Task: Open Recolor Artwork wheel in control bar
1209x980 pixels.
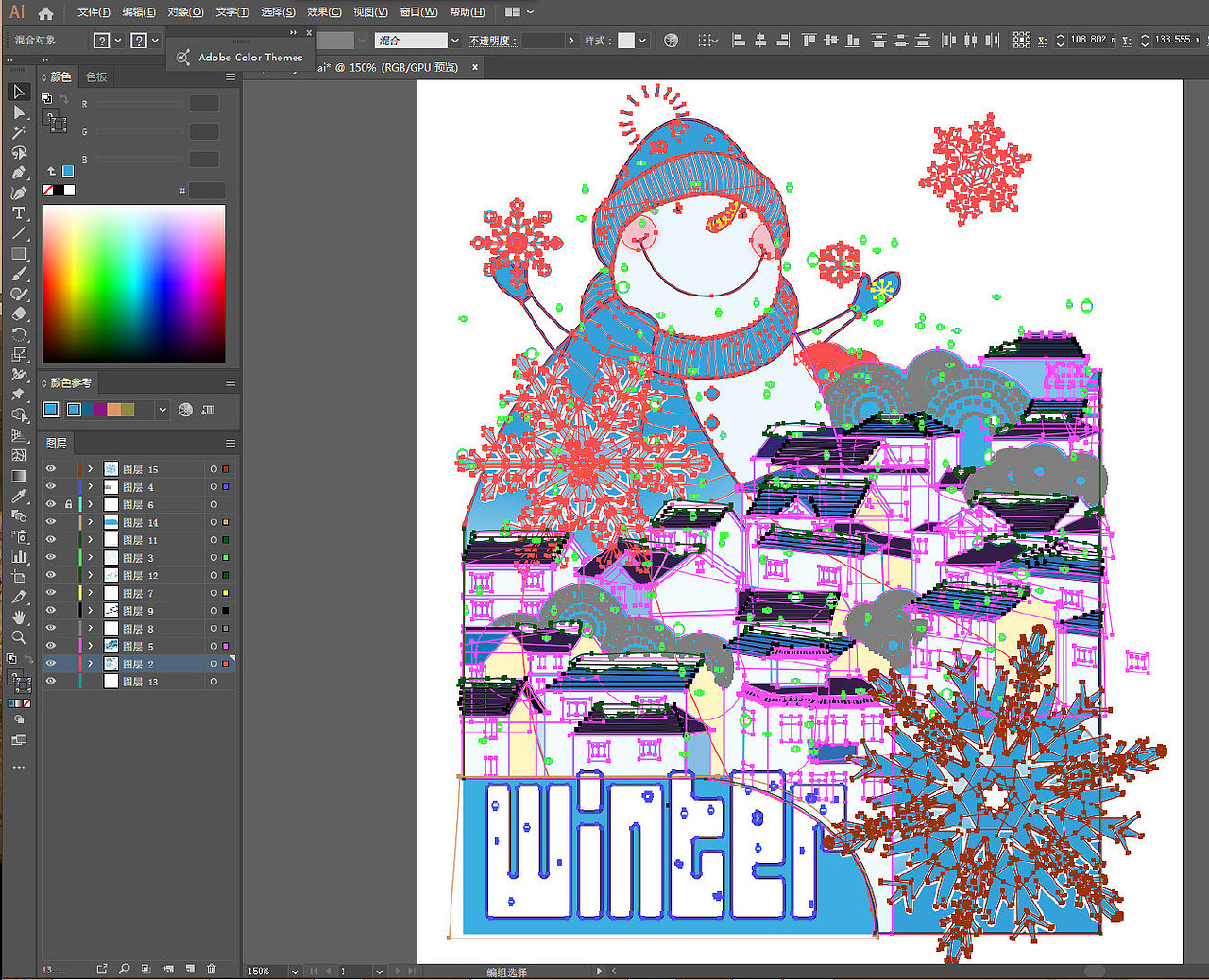Action: pos(671,41)
